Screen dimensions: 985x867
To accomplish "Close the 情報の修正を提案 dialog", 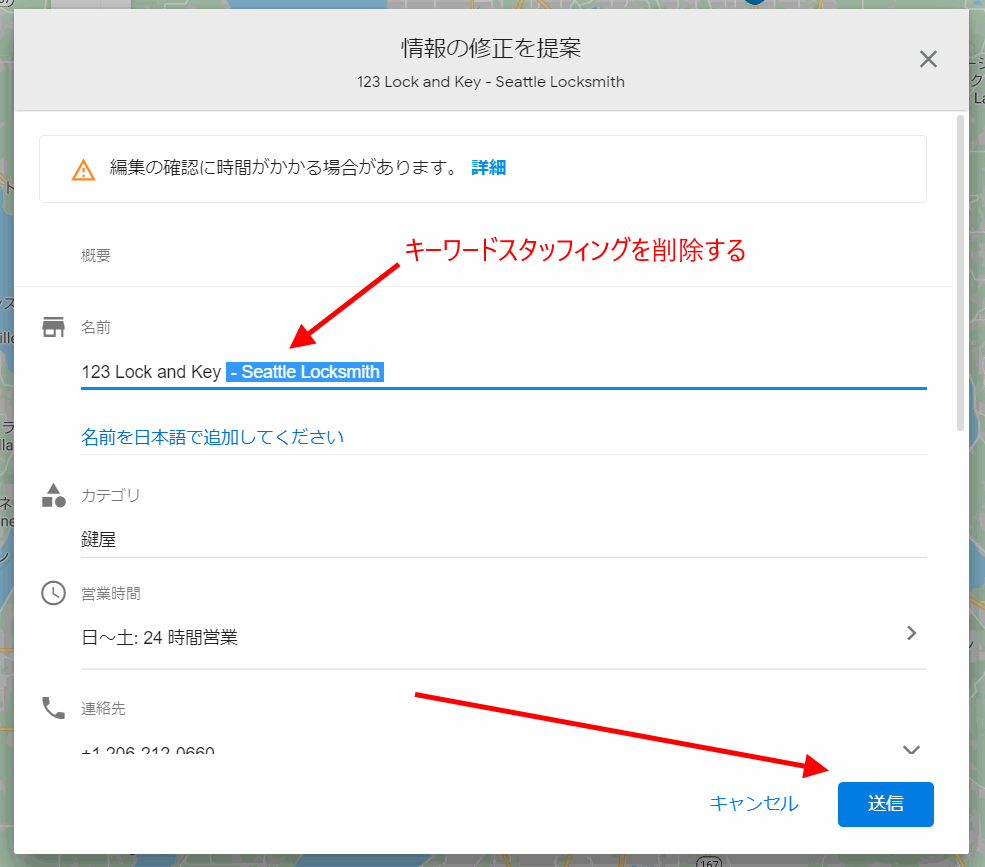I will [928, 60].
